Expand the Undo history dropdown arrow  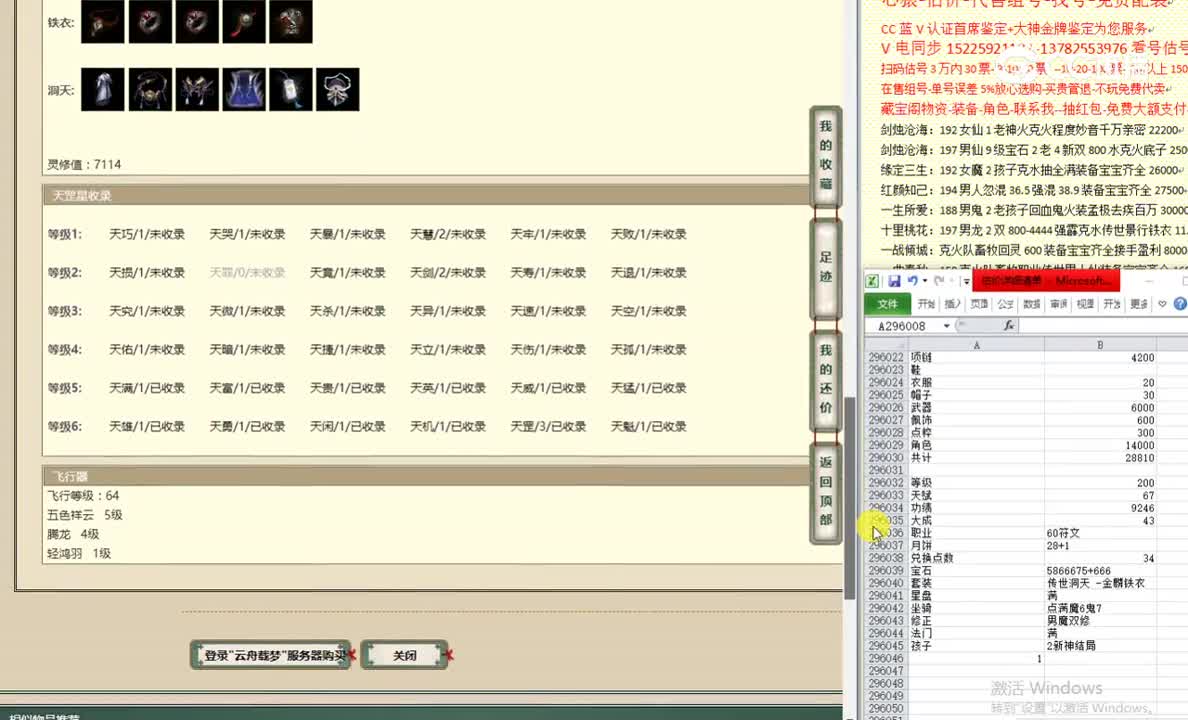click(x=925, y=280)
